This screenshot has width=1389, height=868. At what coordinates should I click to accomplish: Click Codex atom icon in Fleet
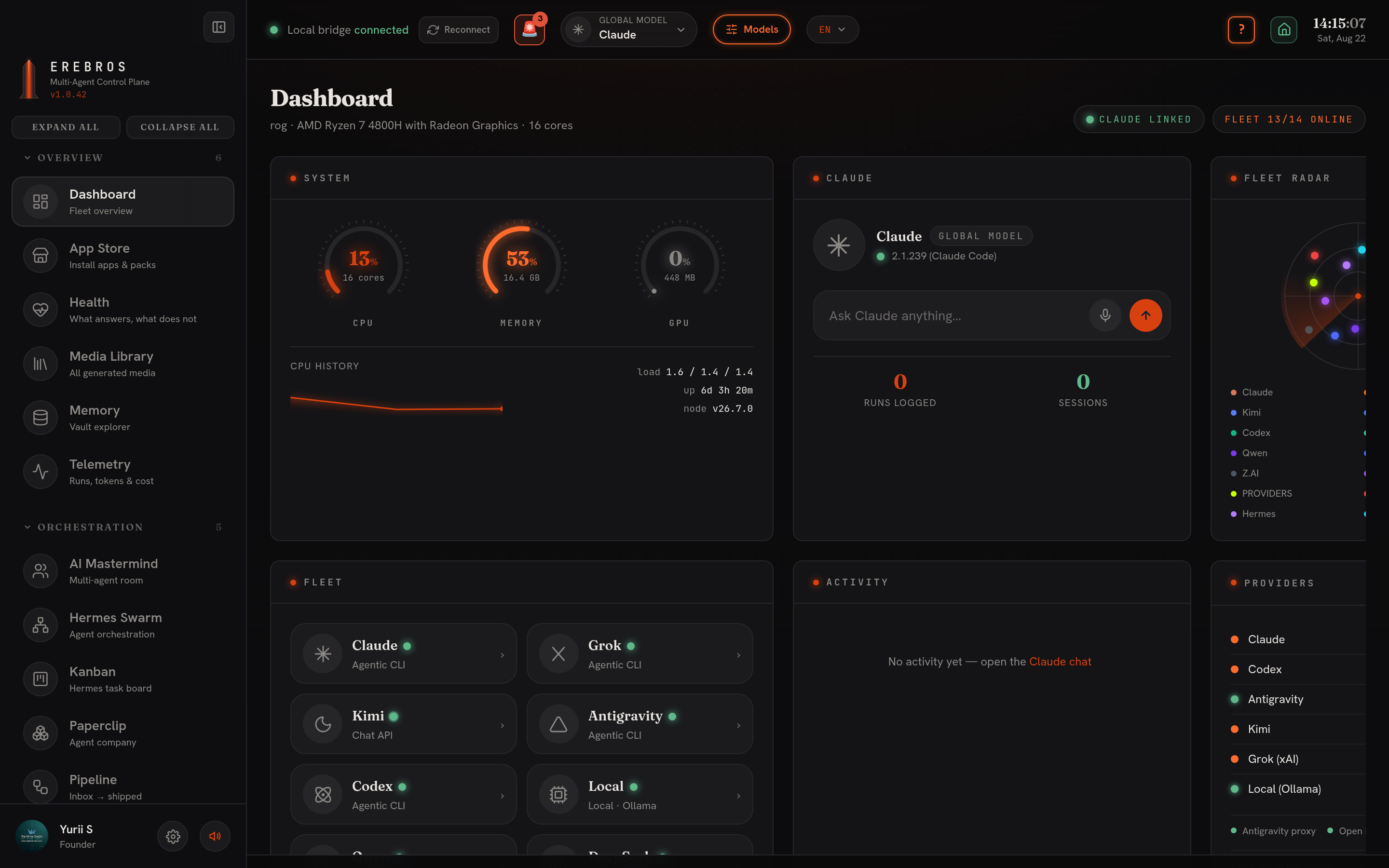(x=323, y=795)
